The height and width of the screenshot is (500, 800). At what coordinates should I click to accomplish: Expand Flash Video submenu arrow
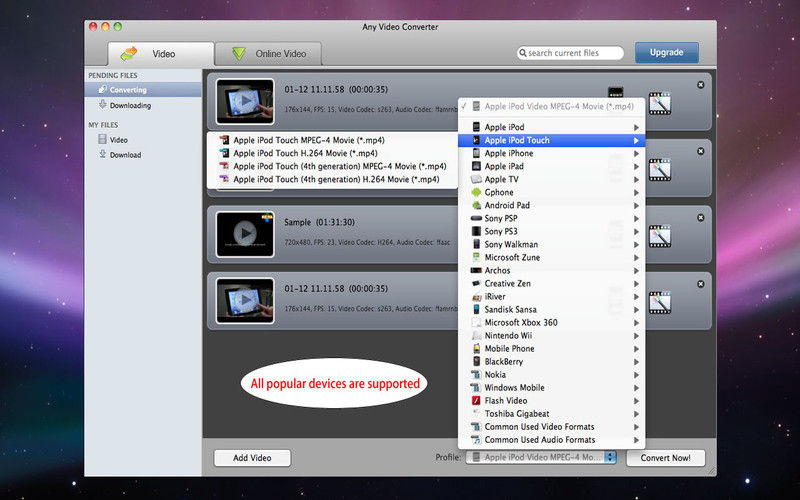coord(636,401)
